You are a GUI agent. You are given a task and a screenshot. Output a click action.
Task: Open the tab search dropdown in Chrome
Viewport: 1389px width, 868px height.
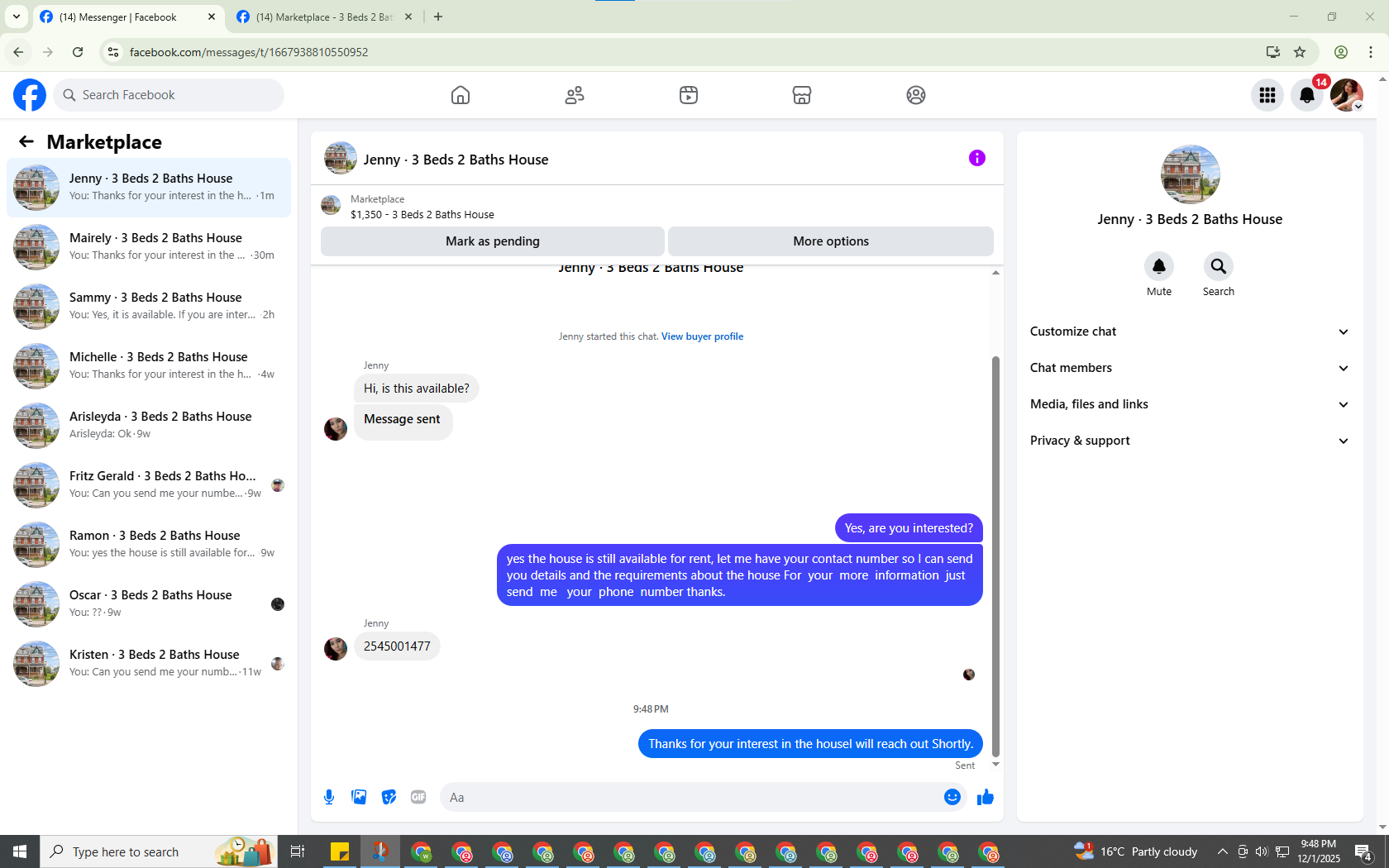click(x=17, y=17)
